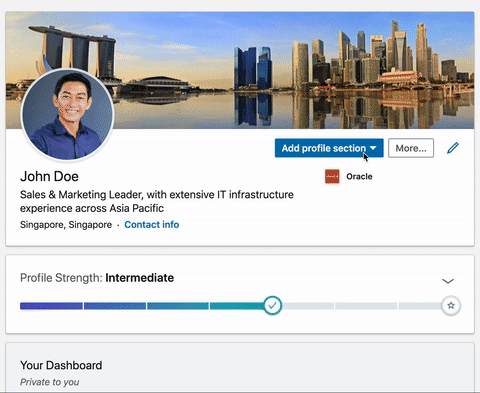The height and width of the screenshot is (393, 480).
Task: Click the Profile Strength: Intermediate label
Action: coord(97,278)
